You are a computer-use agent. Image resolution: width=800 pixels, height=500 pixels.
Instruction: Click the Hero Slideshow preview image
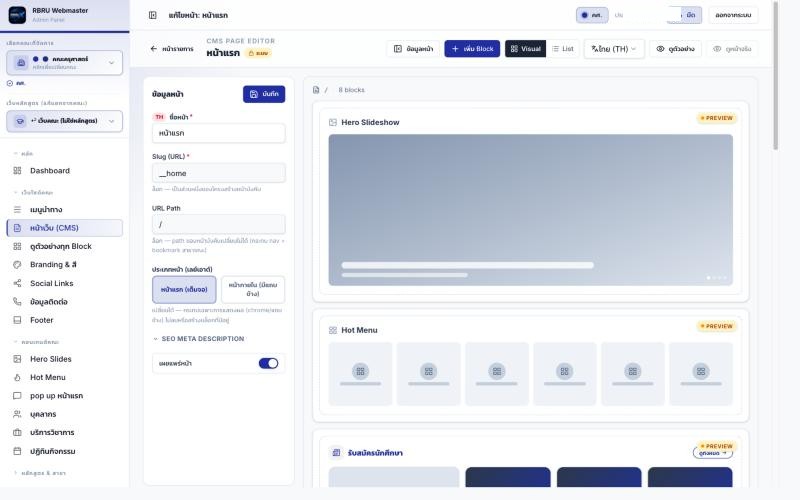coord(531,210)
